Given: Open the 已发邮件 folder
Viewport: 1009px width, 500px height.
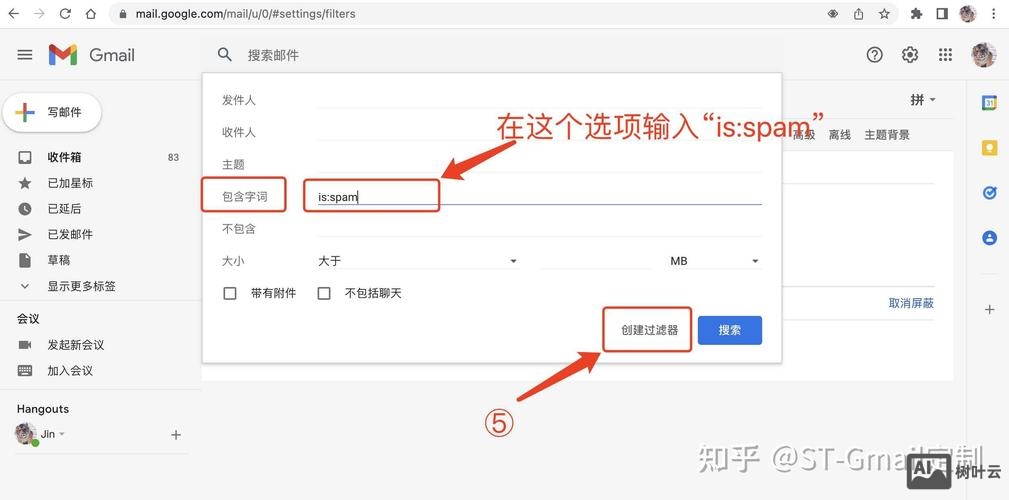Looking at the screenshot, I should [70, 234].
